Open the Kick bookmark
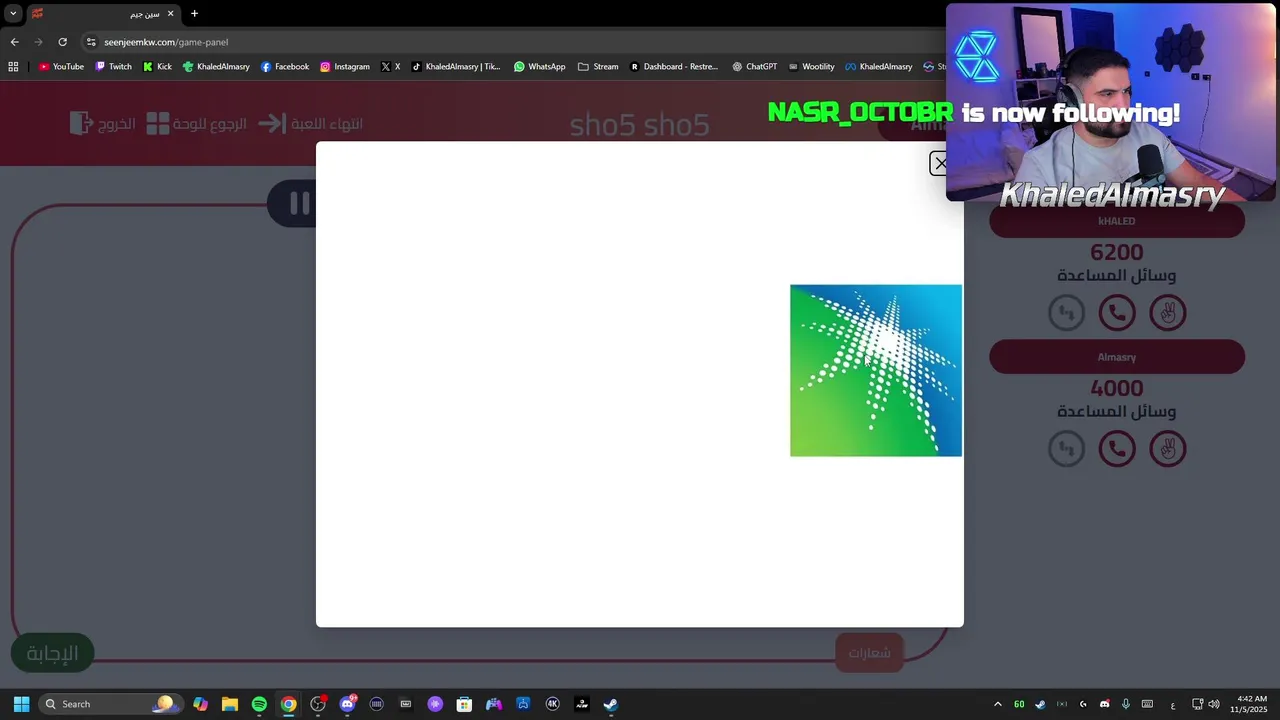1280x720 pixels. pos(157,67)
